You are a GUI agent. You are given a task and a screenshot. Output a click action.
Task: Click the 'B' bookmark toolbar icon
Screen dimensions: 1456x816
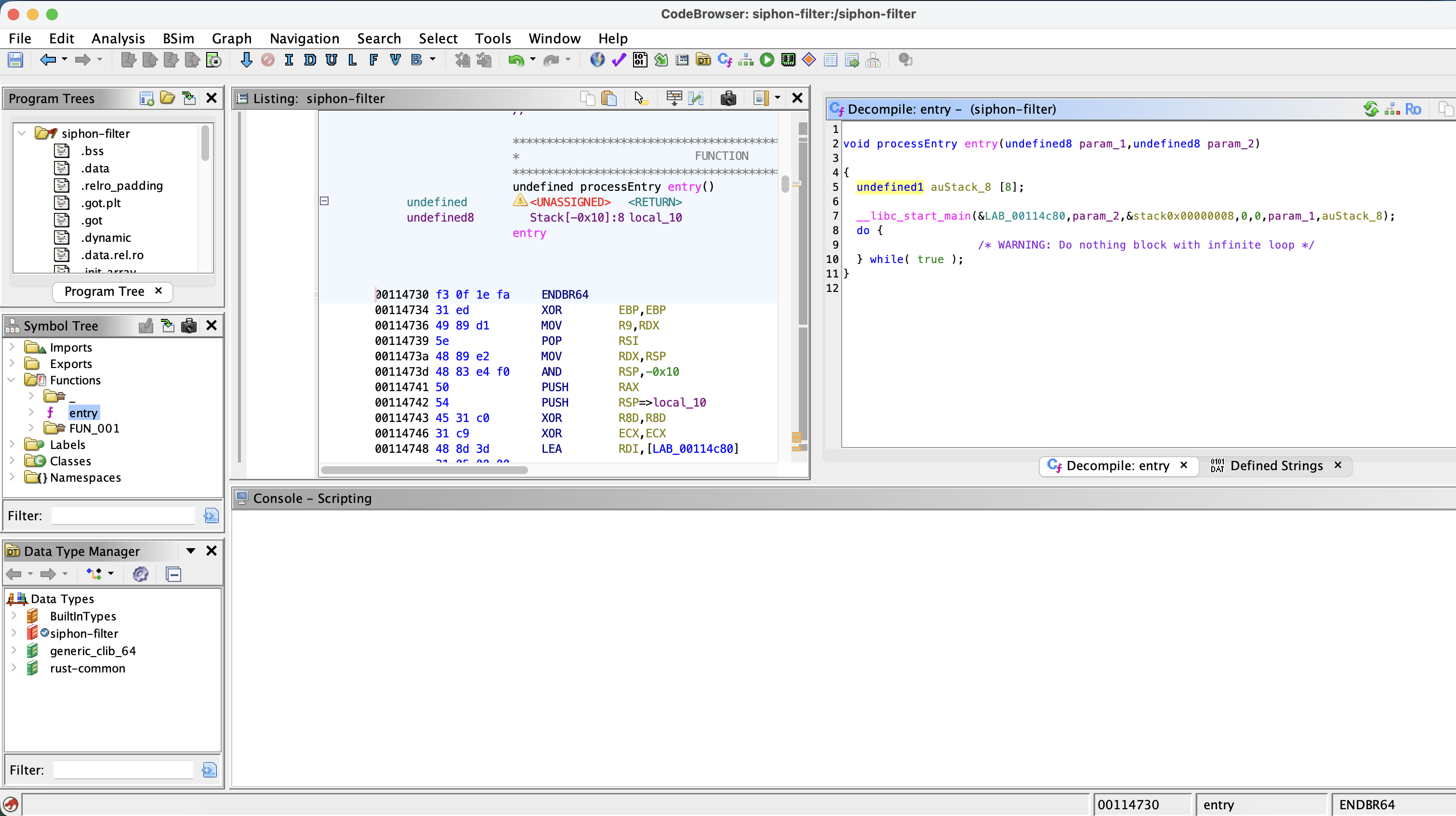click(x=417, y=60)
